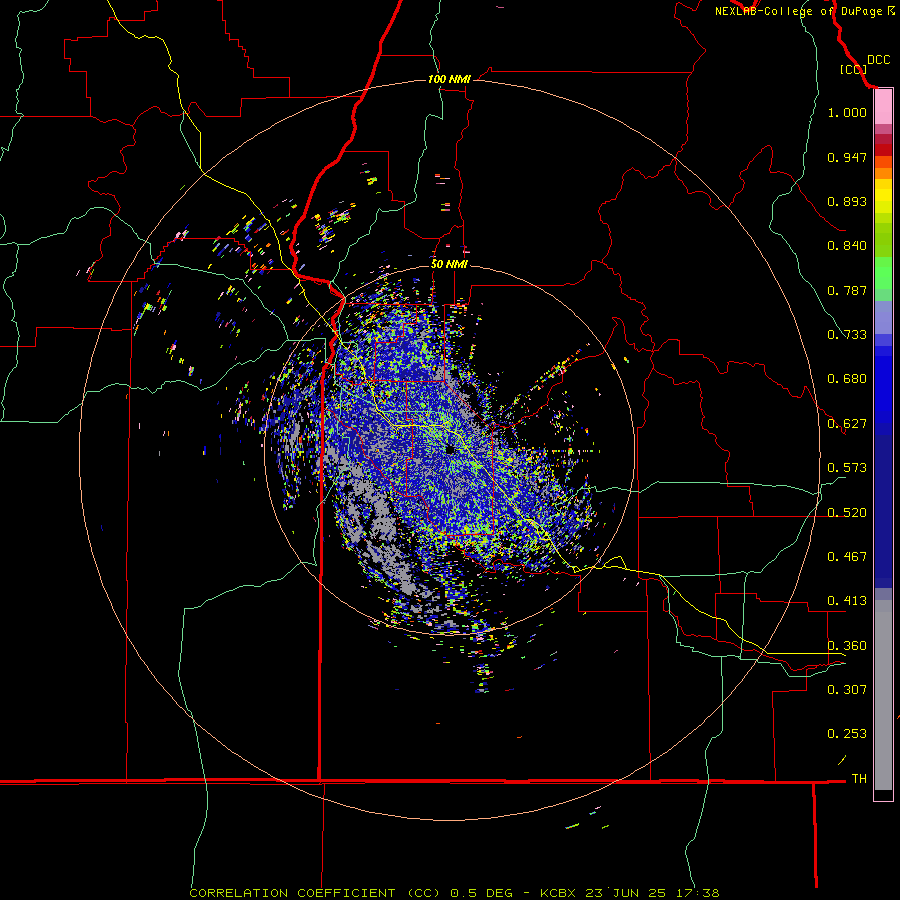900x900 pixels.
Task: Click the [CC] label beside the color bar
Action: (853, 69)
